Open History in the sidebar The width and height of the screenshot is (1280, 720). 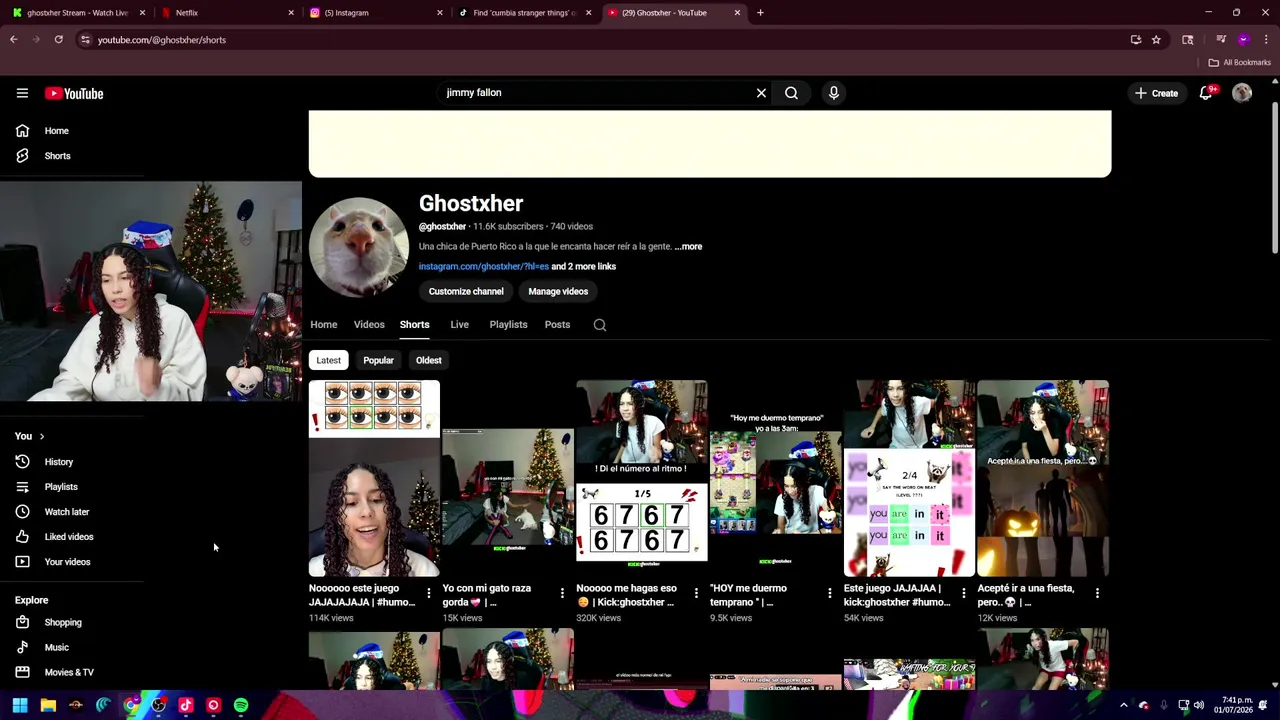click(x=58, y=462)
